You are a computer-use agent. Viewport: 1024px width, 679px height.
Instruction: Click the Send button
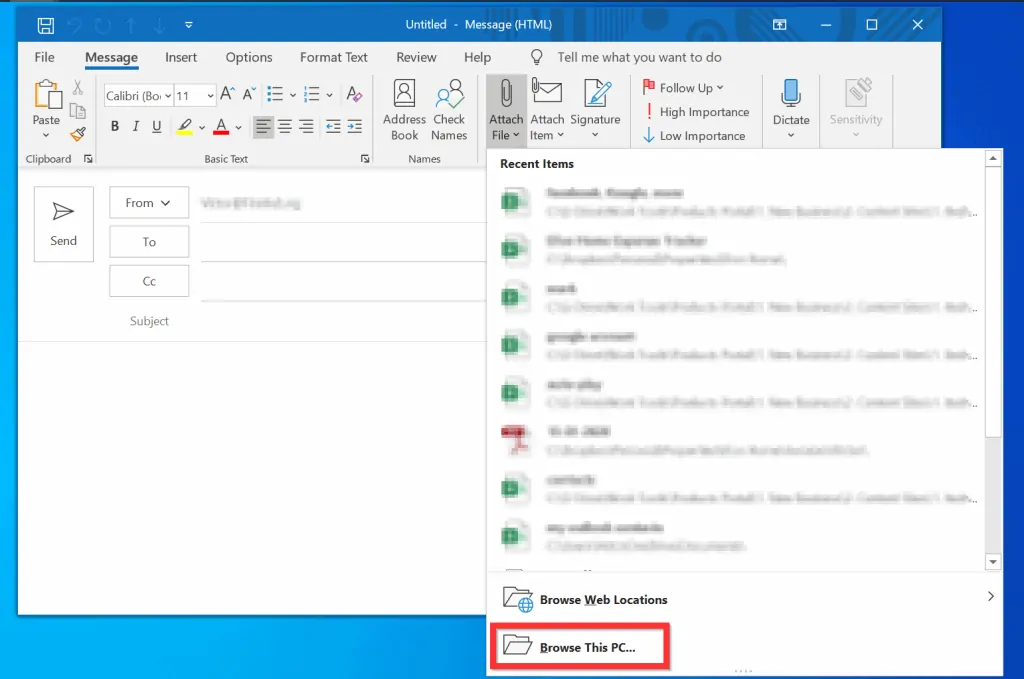pos(63,224)
